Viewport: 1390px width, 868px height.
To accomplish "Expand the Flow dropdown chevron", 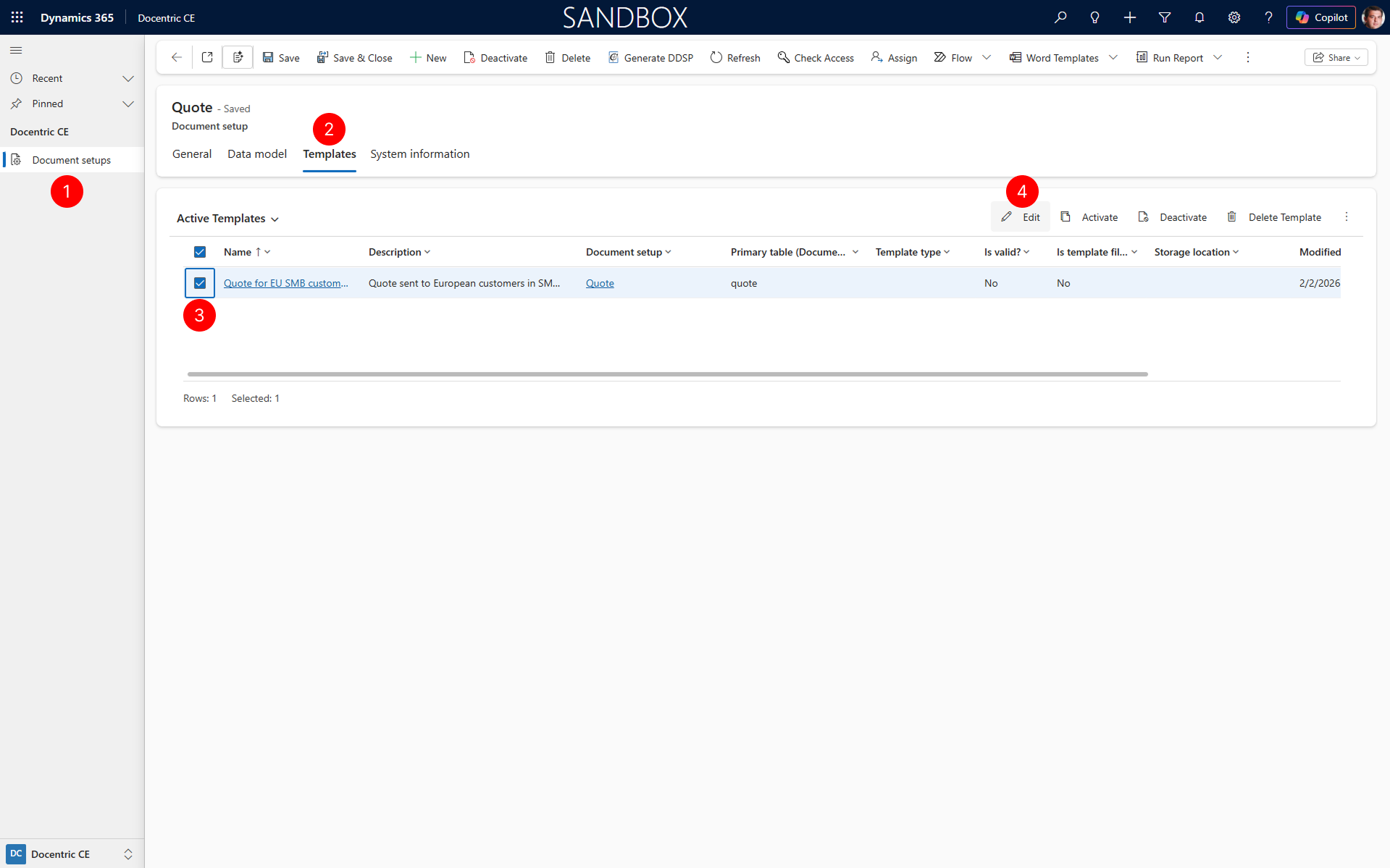I will click(987, 58).
